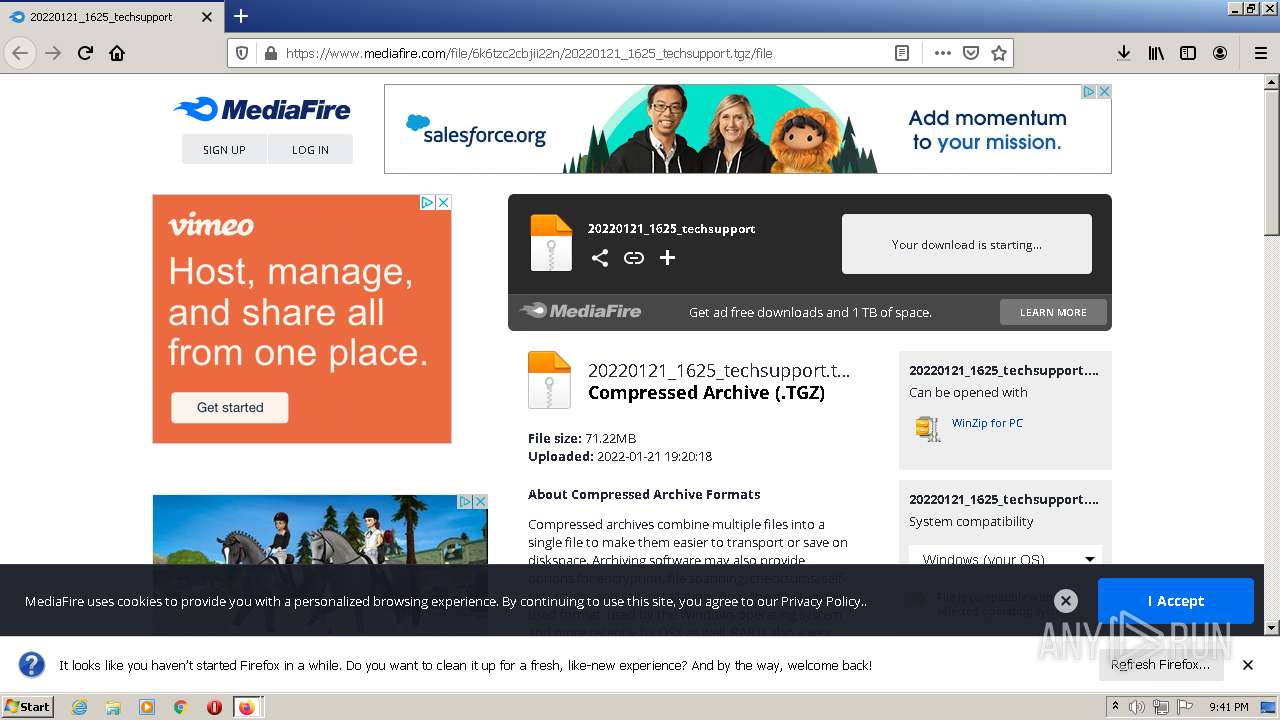This screenshot has width=1280, height=720.
Task: Click the Firefox back arrow button
Action: (x=20, y=53)
